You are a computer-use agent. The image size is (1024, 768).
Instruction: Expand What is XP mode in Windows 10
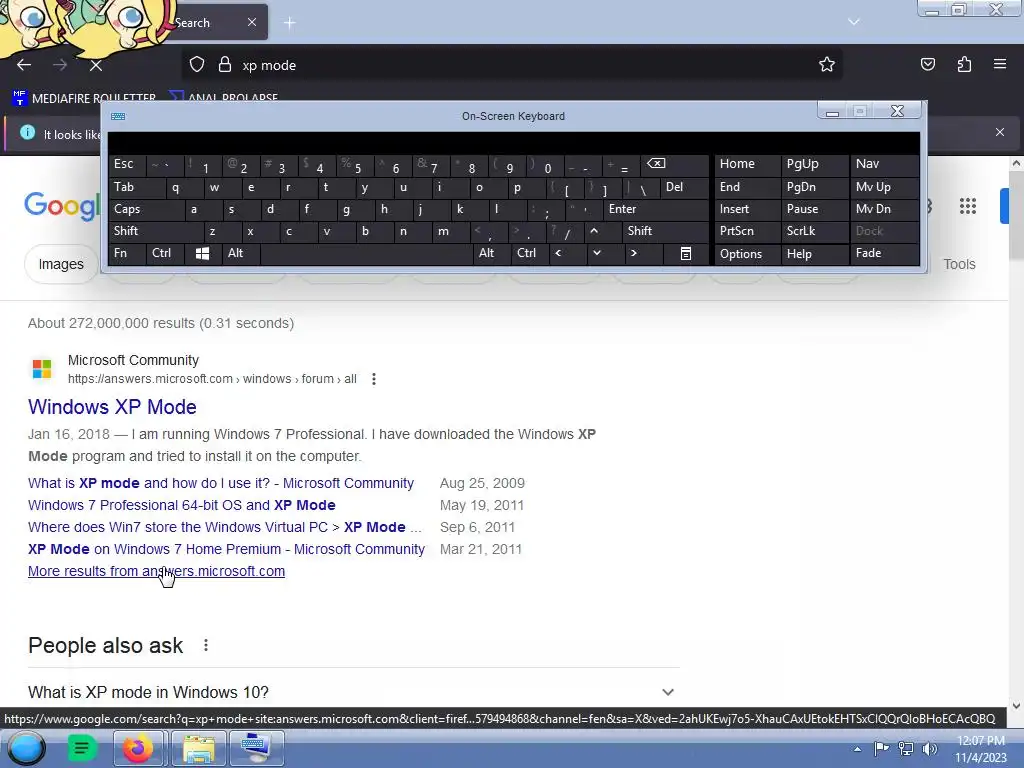tap(353, 692)
